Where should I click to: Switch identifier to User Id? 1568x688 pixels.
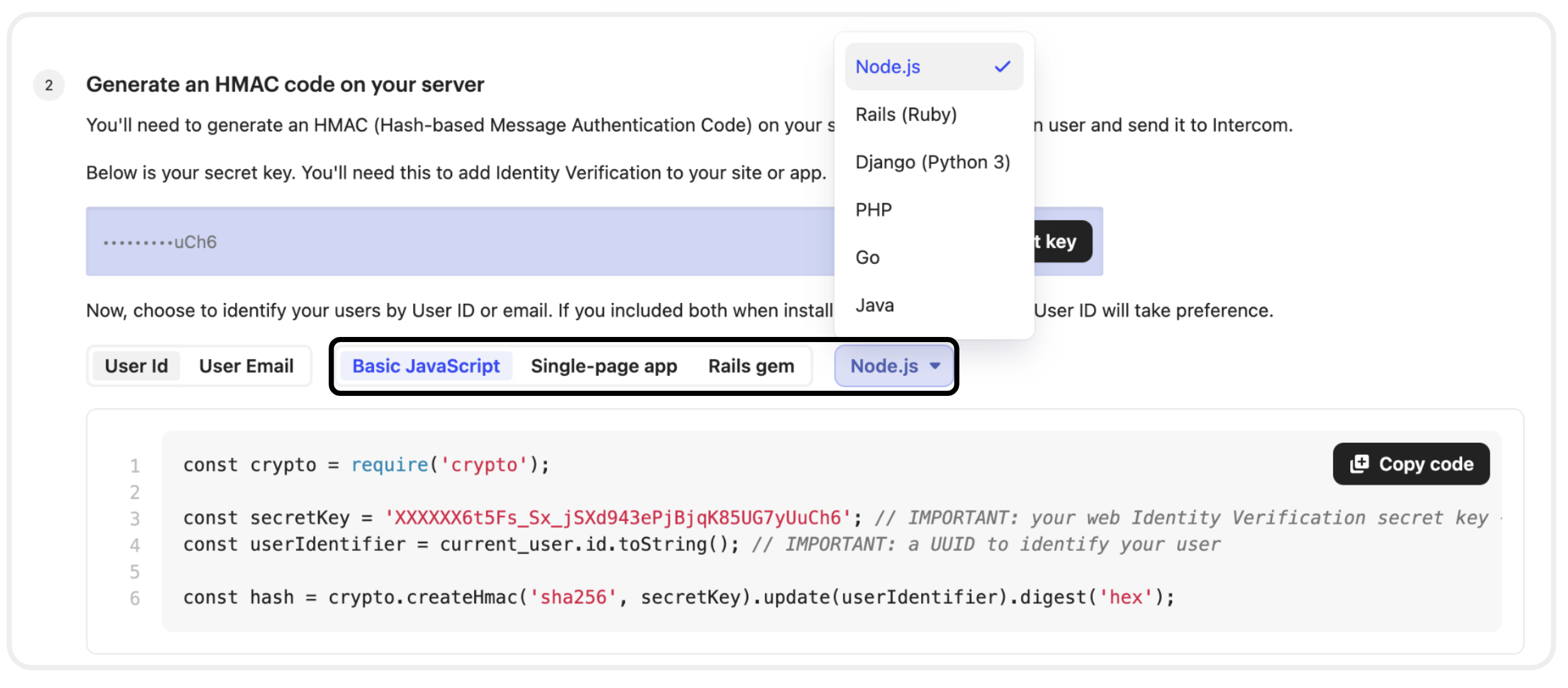click(136, 366)
